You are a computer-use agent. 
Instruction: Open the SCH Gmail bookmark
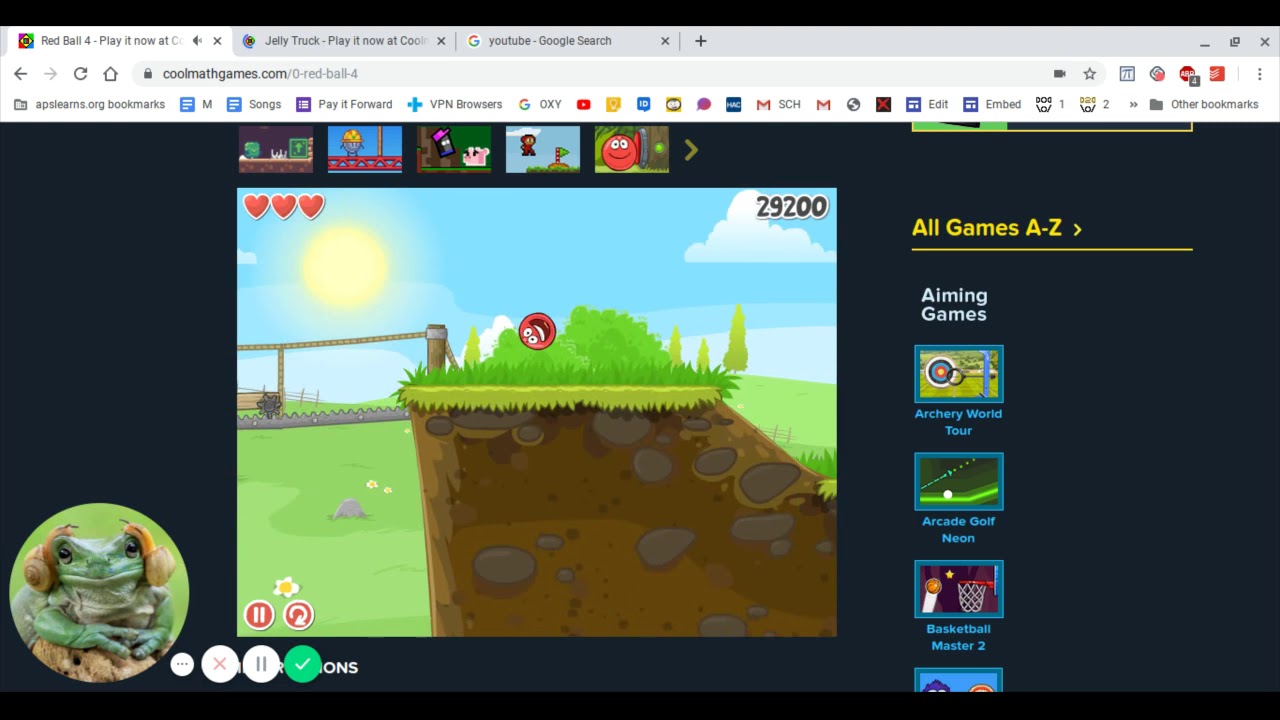(x=779, y=104)
